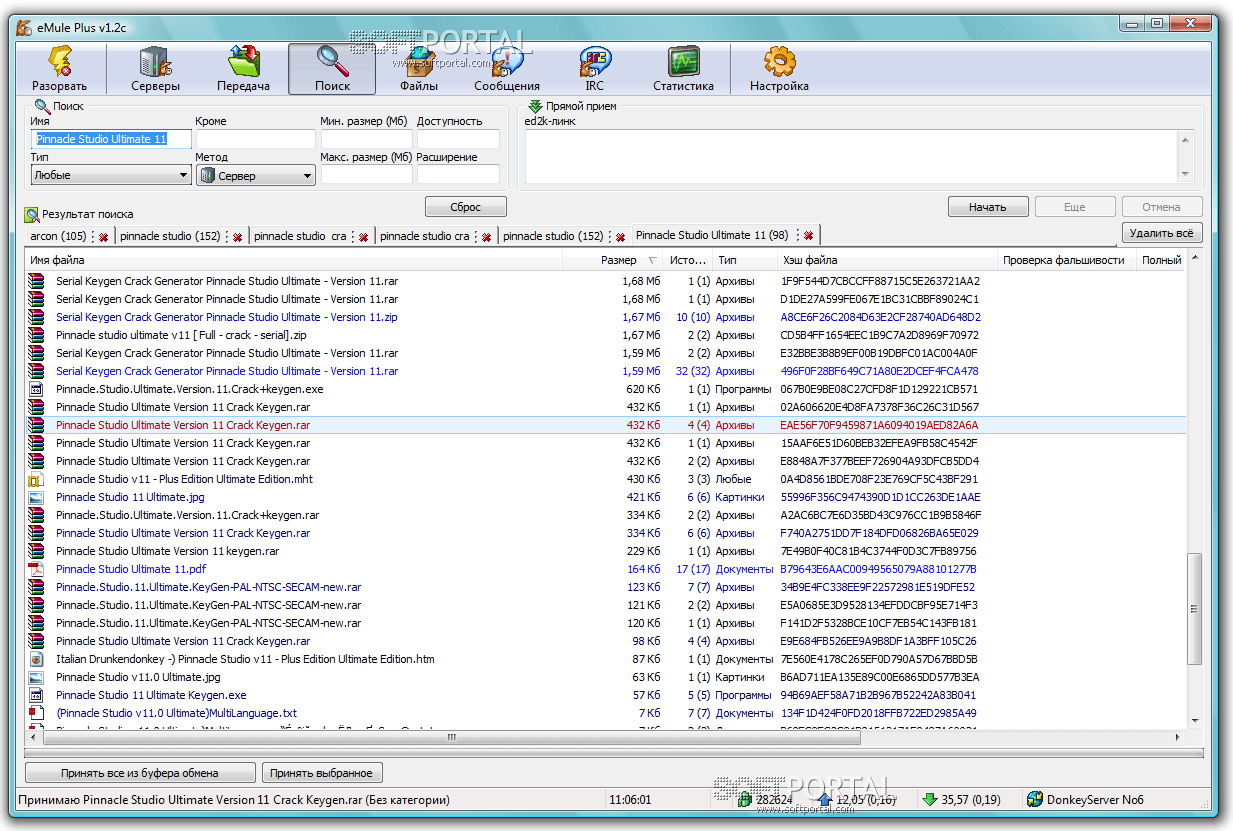Click the results horizontal scrollbar thumb
Viewport: 1233px width, 831px height.
[x=450, y=737]
